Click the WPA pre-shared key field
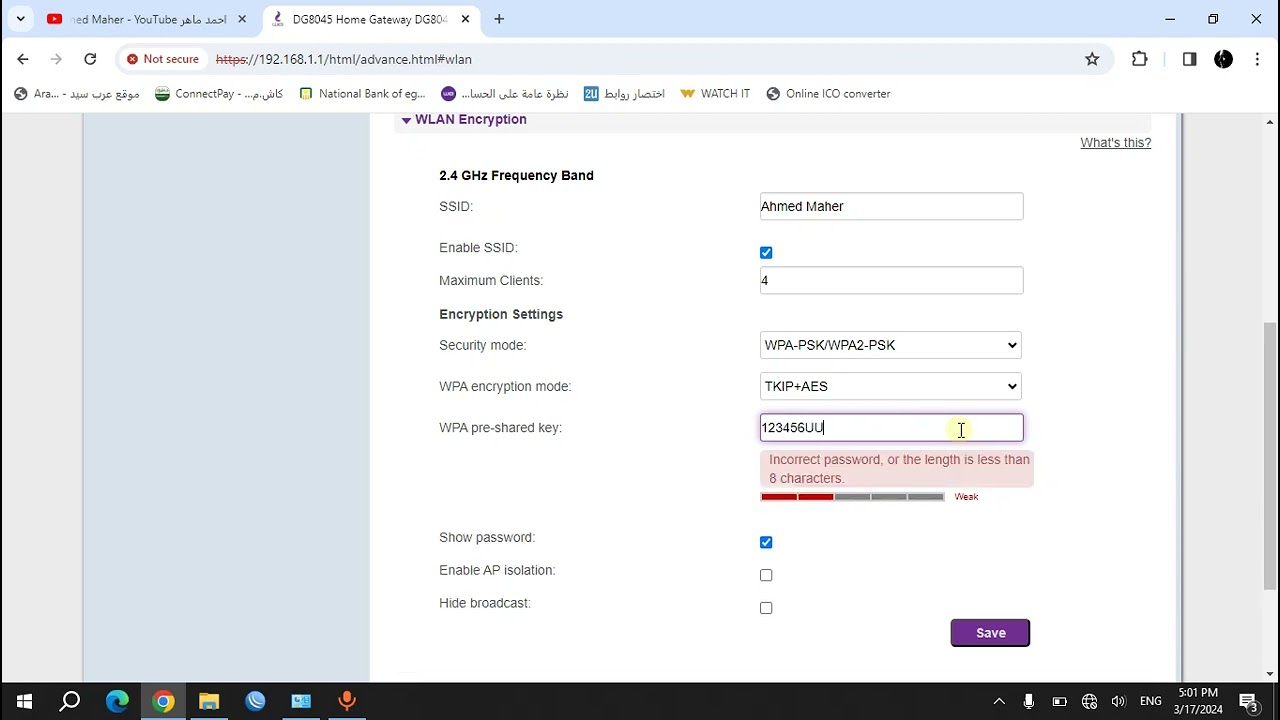Screen dimensions: 1280x720 click(891, 428)
